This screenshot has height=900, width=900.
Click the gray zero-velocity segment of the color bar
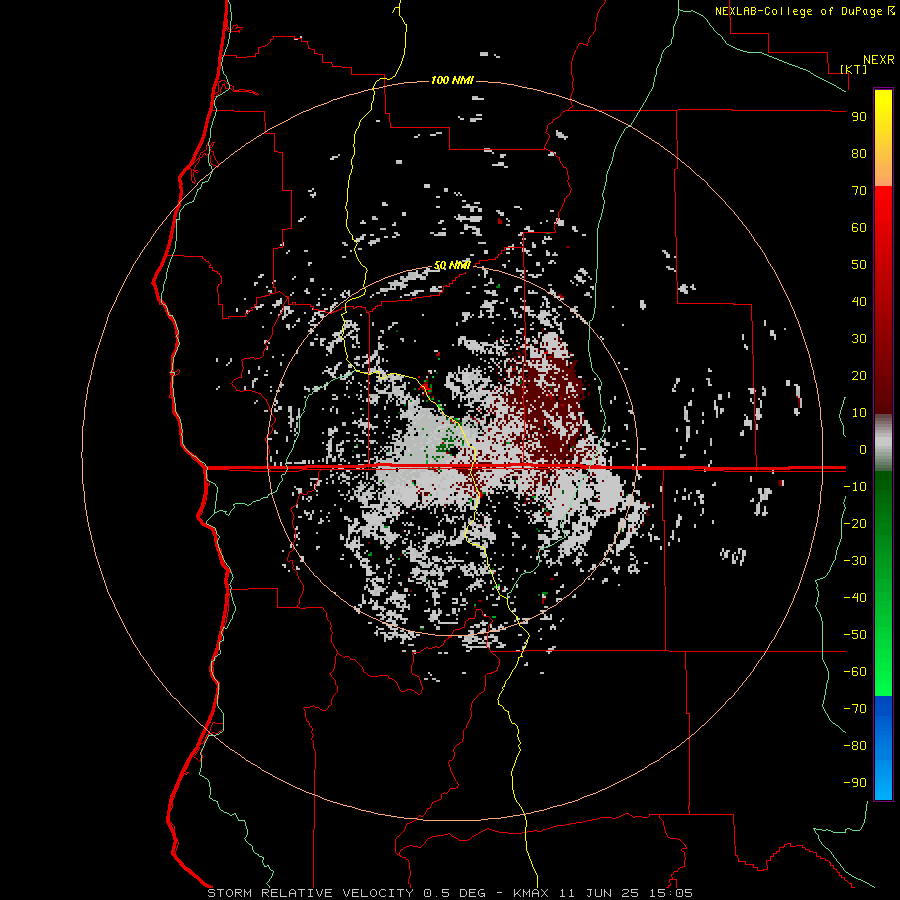[x=883, y=443]
